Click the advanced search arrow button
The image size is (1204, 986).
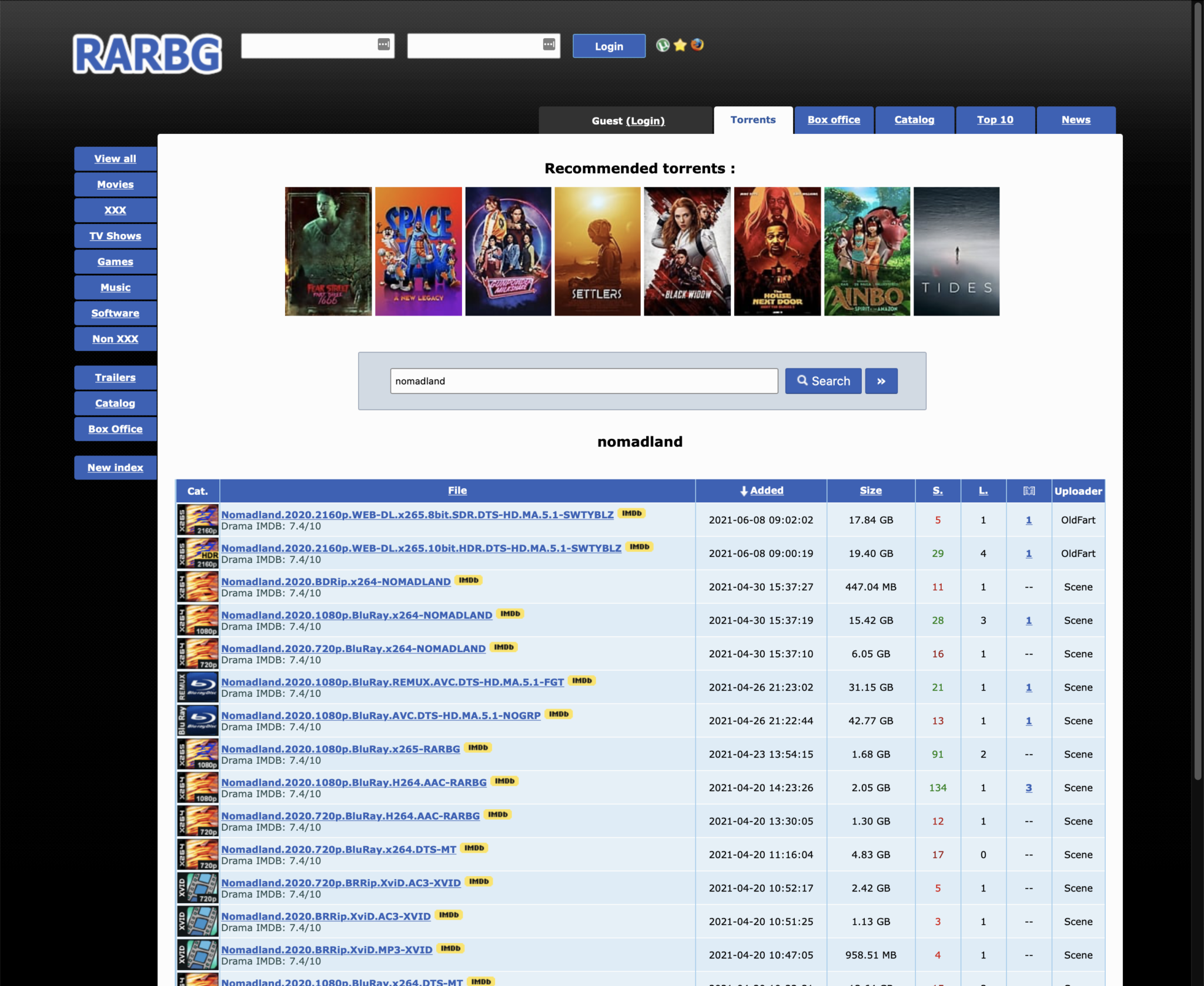(x=881, y=381)
